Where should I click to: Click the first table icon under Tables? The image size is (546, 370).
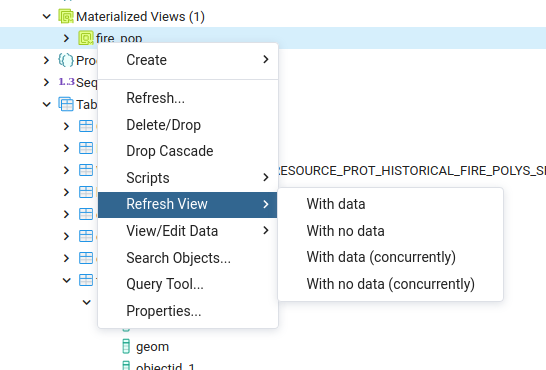86,126
